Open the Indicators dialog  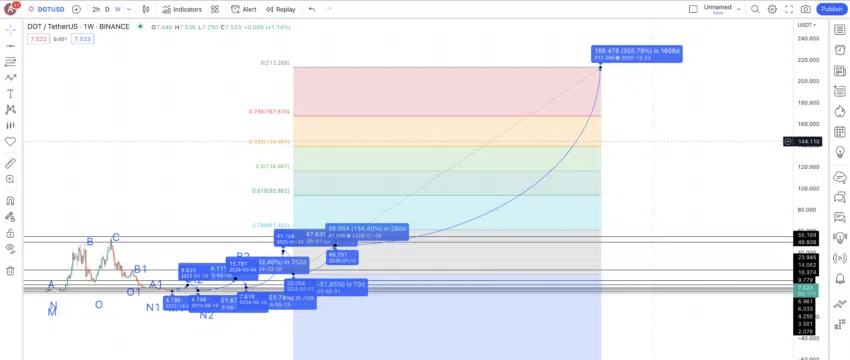click(182, 9)
